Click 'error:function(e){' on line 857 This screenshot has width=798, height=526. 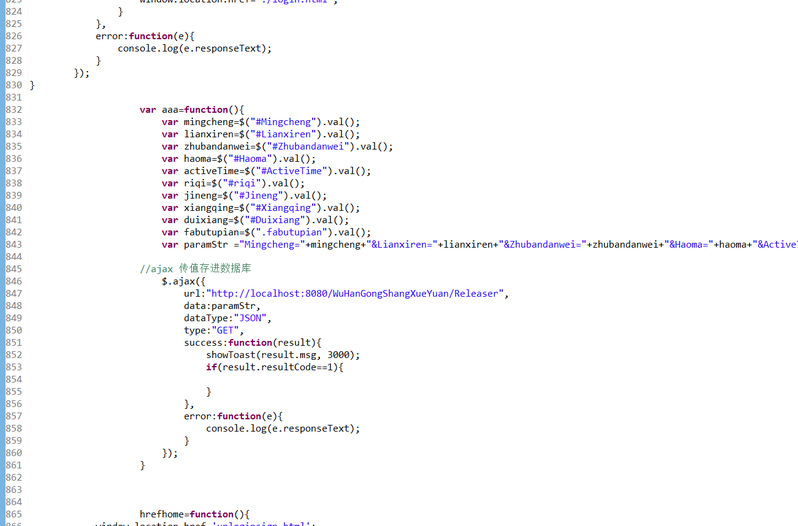pos(233,416)
